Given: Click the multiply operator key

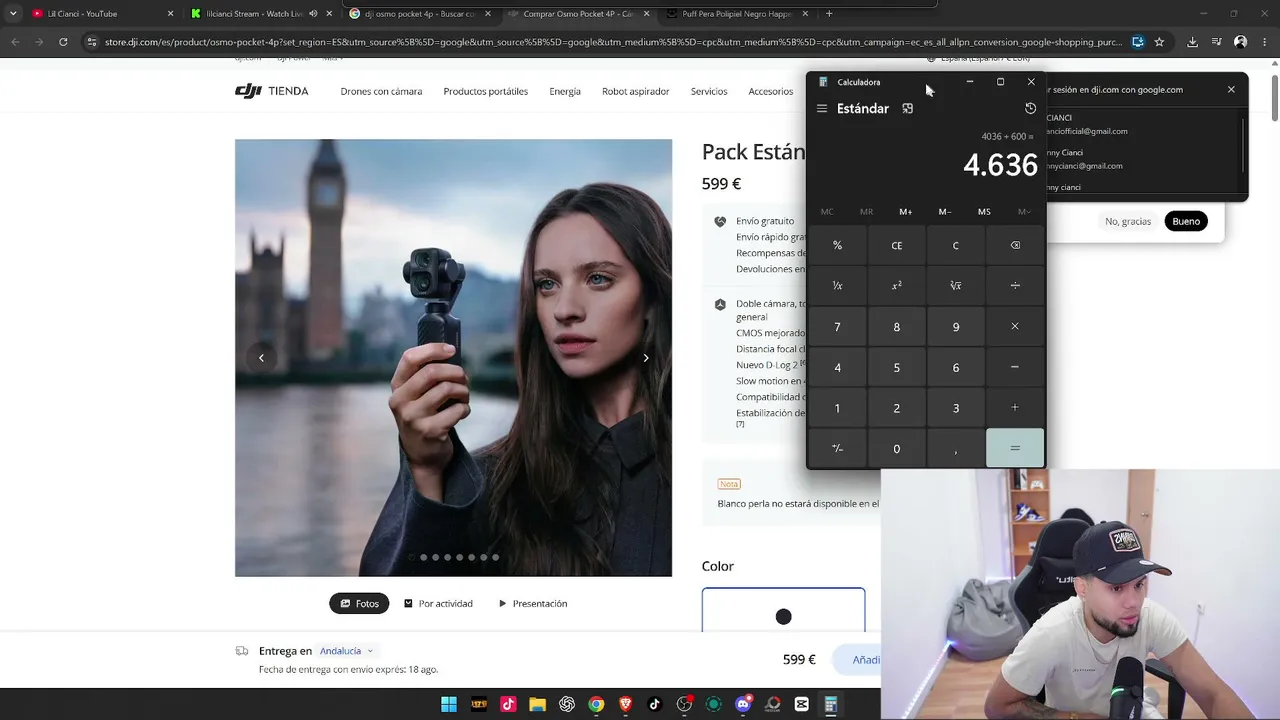Looking at the screenshot, I should click(1015, 327).
